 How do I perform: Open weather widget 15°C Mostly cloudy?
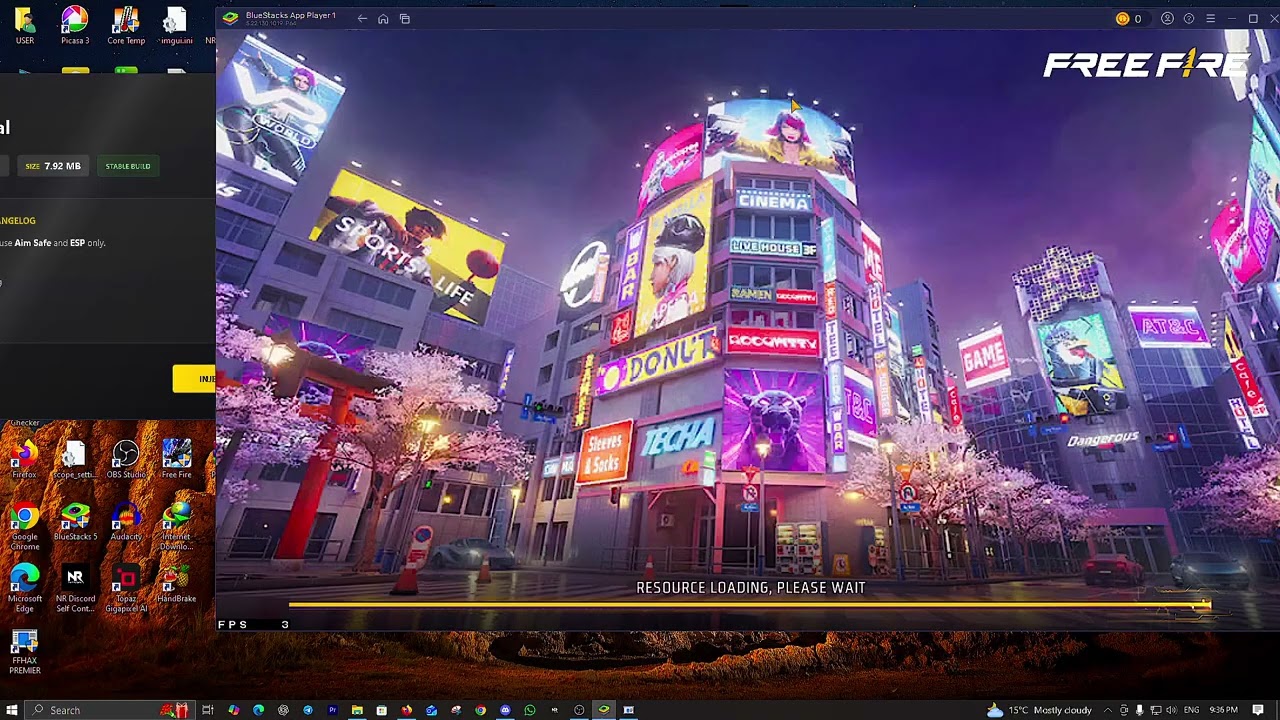1040,710
